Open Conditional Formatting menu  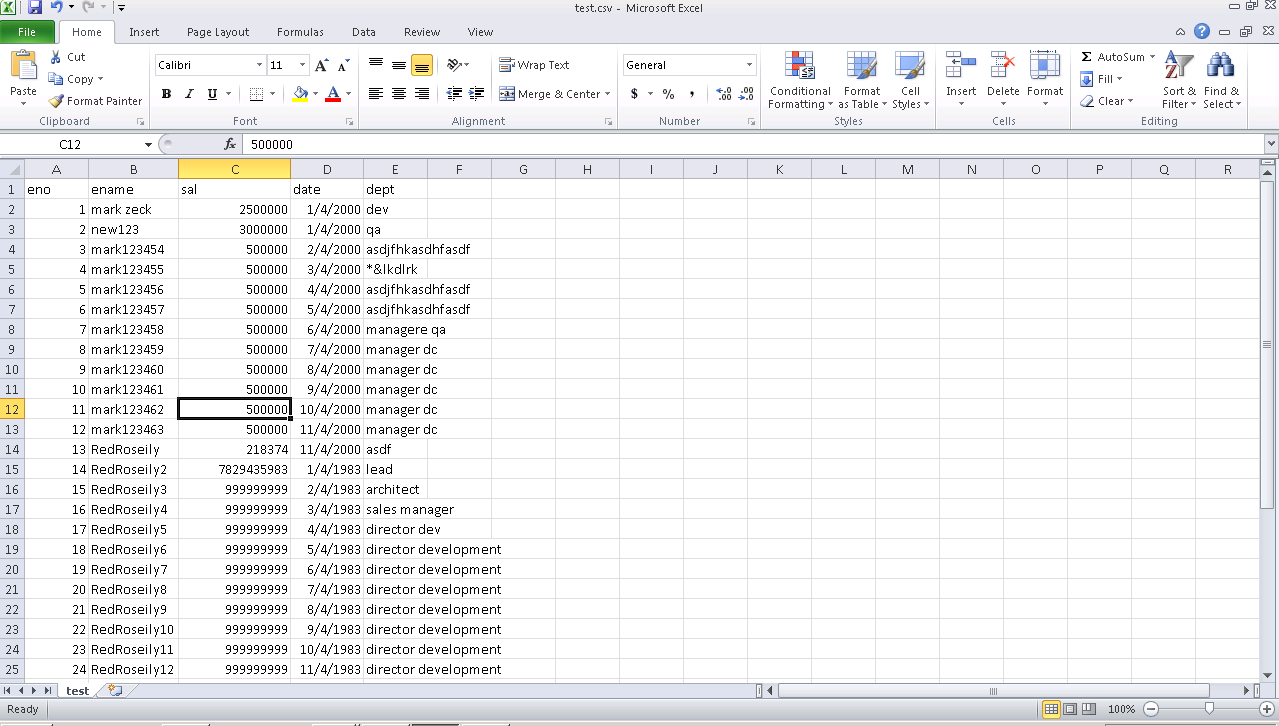click(x=800, y=80)
